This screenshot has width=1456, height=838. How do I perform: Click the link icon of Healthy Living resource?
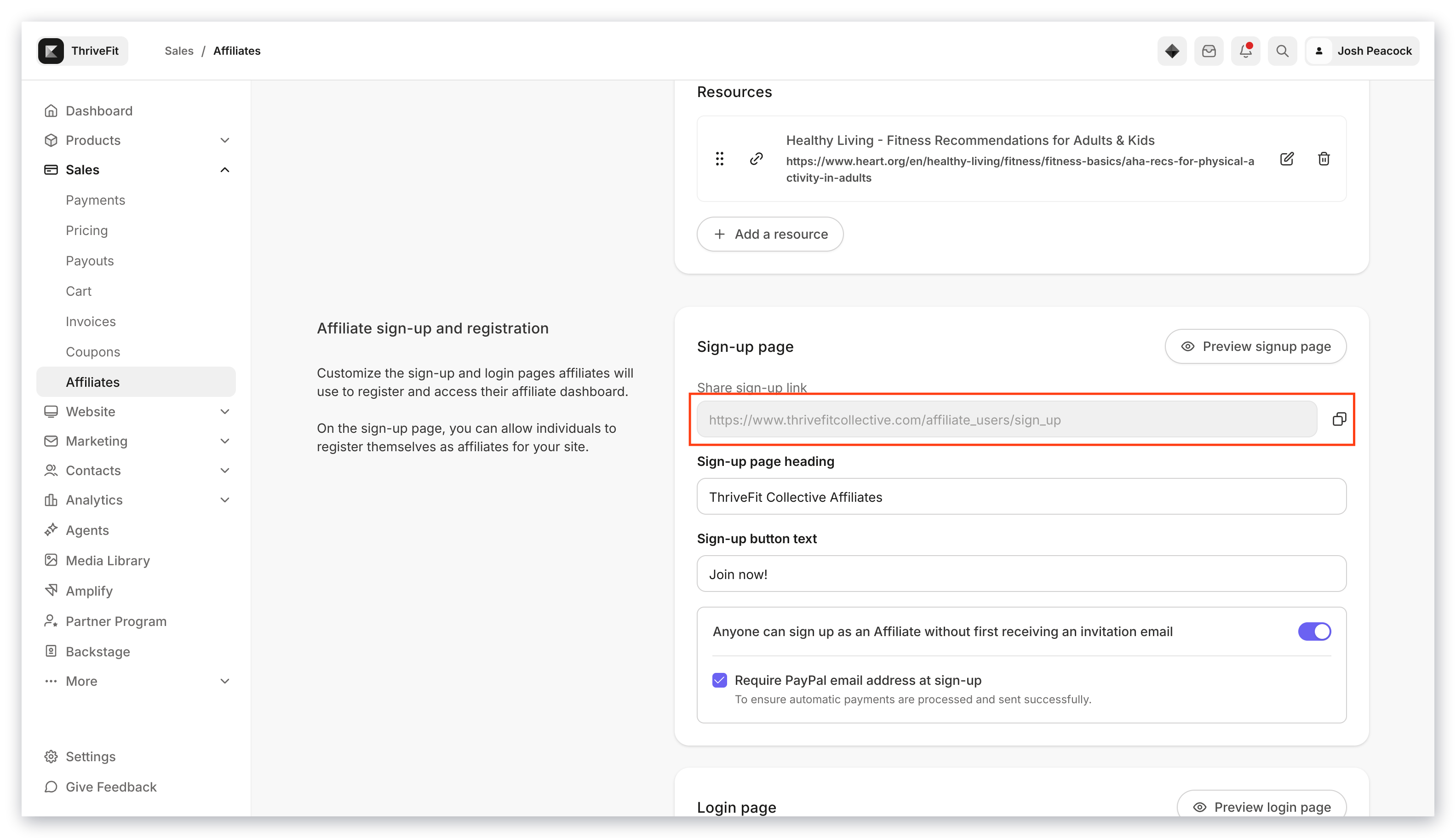pyautogui.click(x=756, y=159)
